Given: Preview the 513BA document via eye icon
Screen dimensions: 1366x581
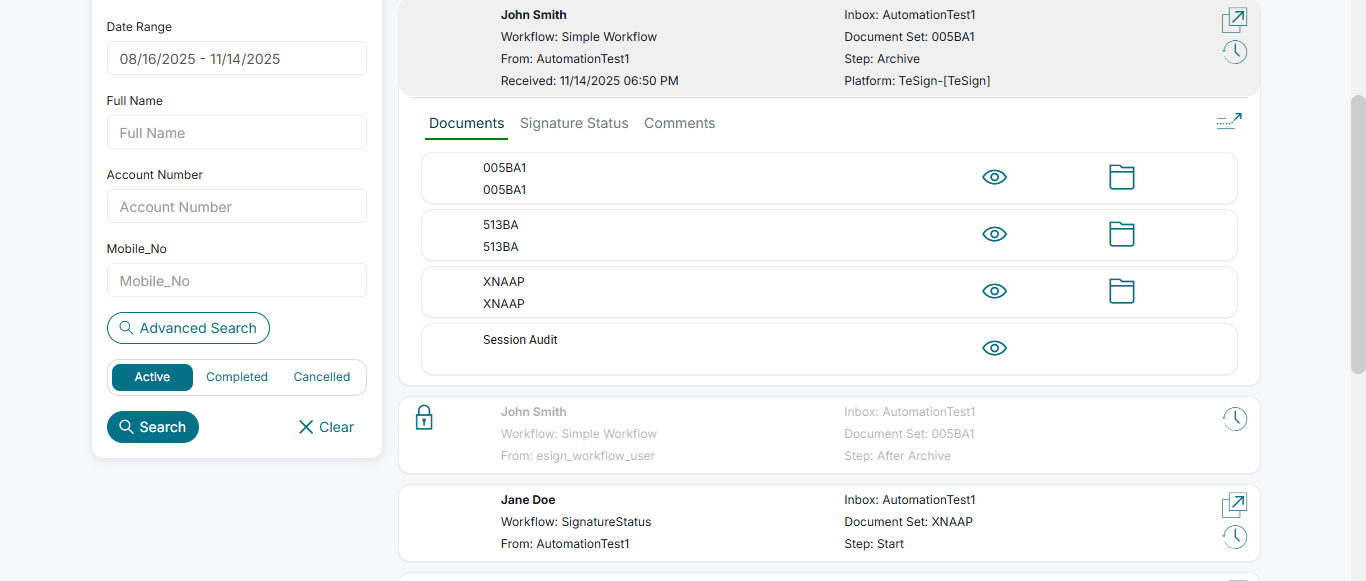Looking at the screenshot, I should [x=994, y=234].
